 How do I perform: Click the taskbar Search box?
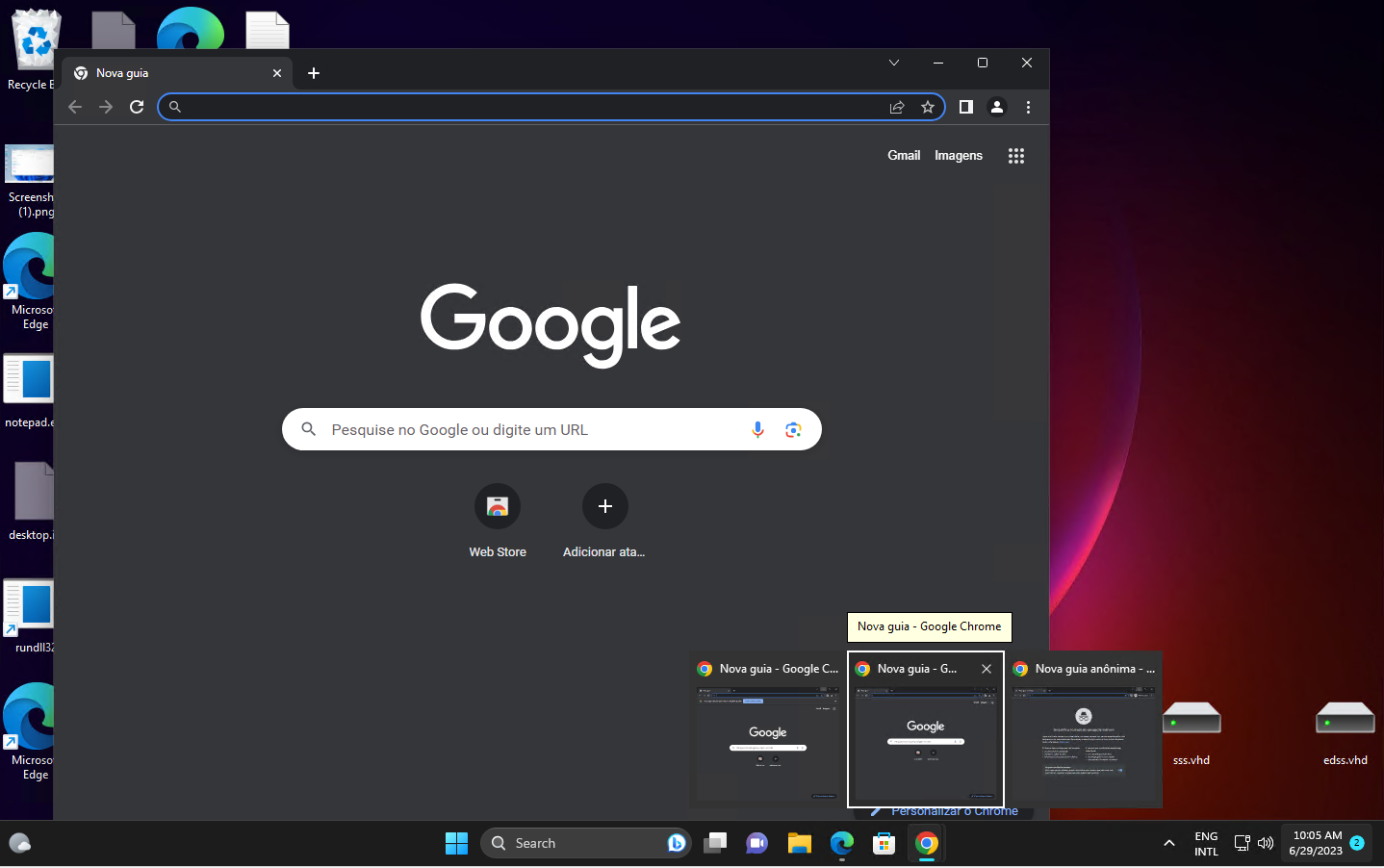coord(585,844)
